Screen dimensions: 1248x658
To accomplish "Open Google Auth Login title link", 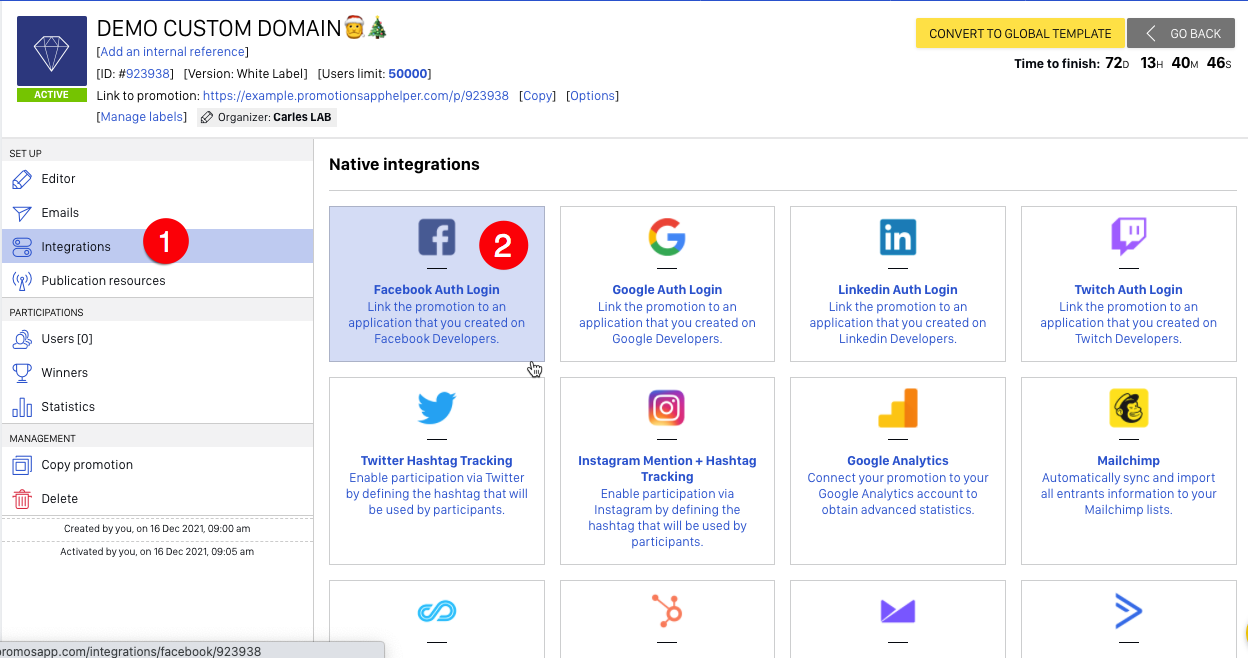I will coord(667,290).
